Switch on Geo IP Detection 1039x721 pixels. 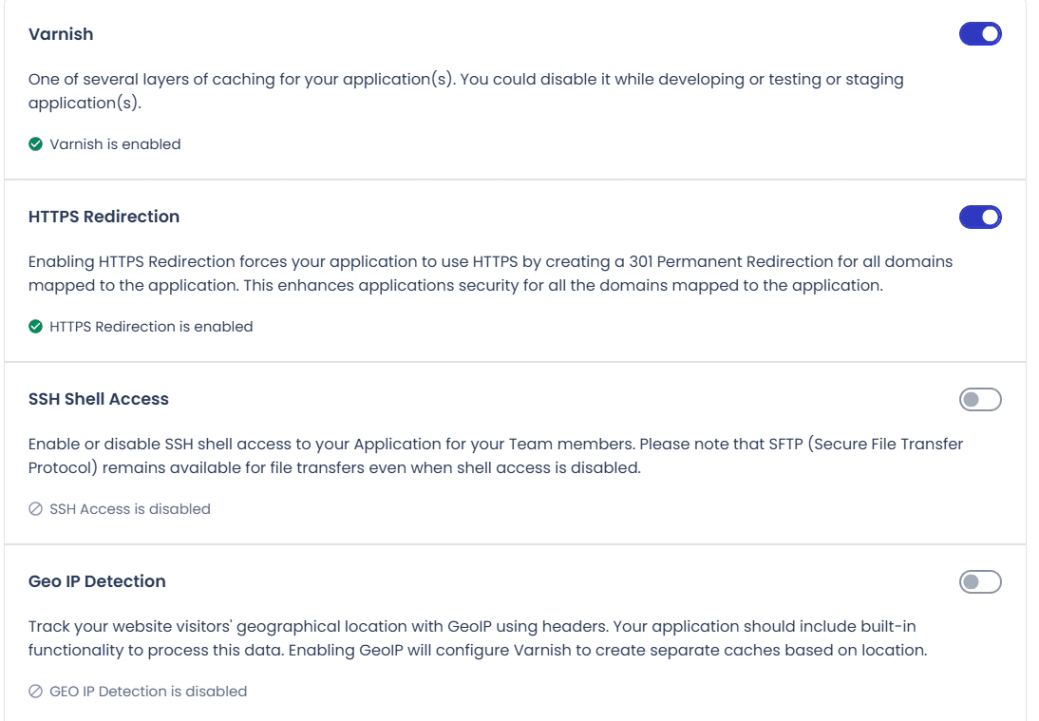[980, 581]
